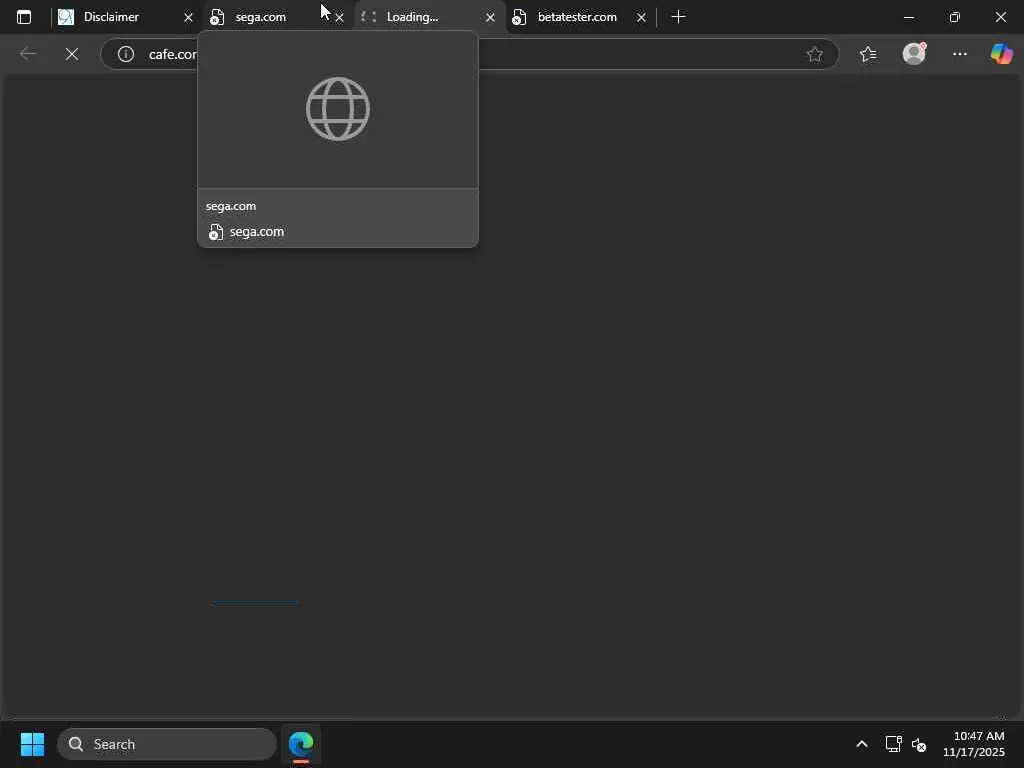The width and height of the screenshot is (1024, 768).
Task: Close the Loading... tab
Action: pos(490,18)
